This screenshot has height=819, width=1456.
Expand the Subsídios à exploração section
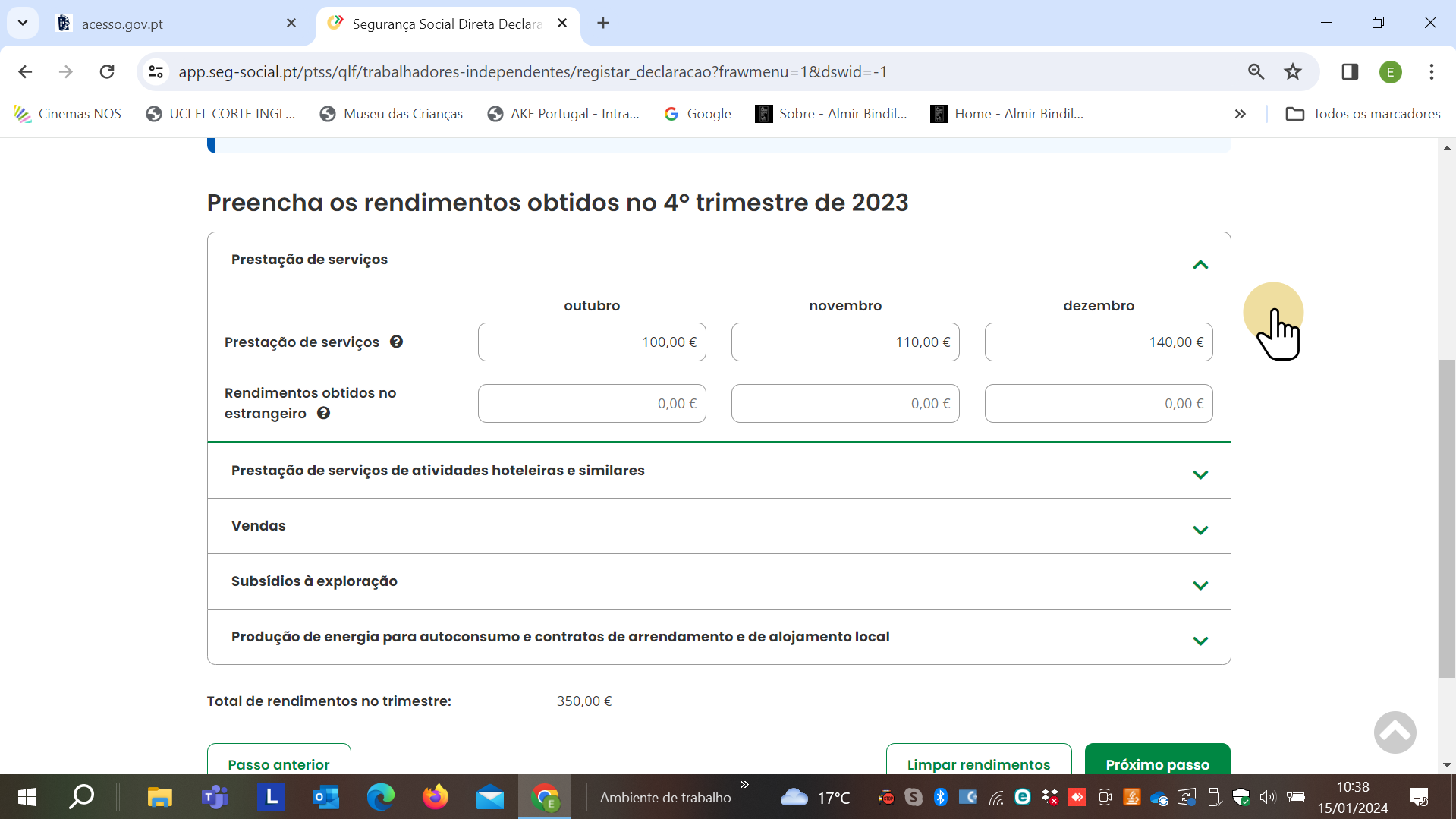point(1200,585)
